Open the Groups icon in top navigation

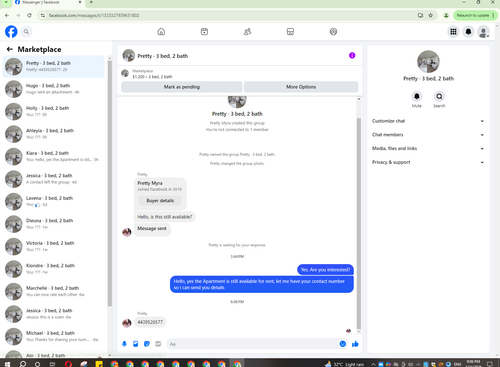coord(333,32)
